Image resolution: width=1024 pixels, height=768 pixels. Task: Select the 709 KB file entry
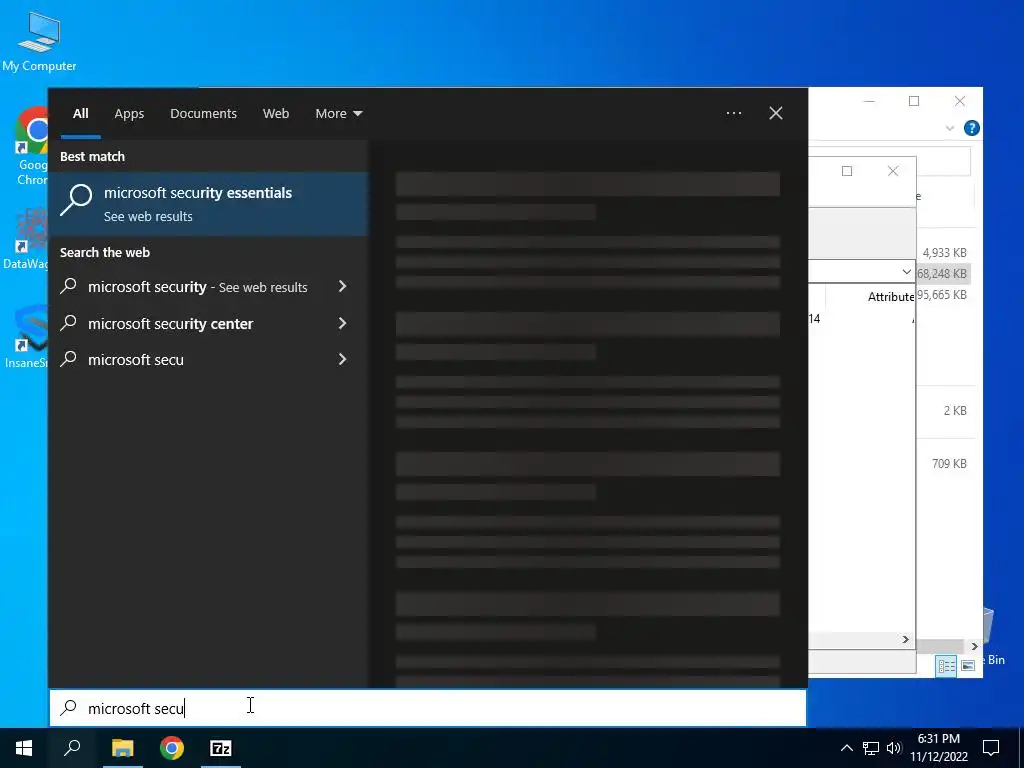[949, 464]
